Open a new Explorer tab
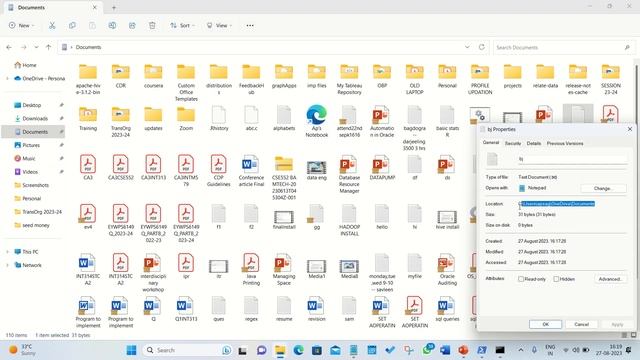Viewport: 640px width, 360px height. 114,7
